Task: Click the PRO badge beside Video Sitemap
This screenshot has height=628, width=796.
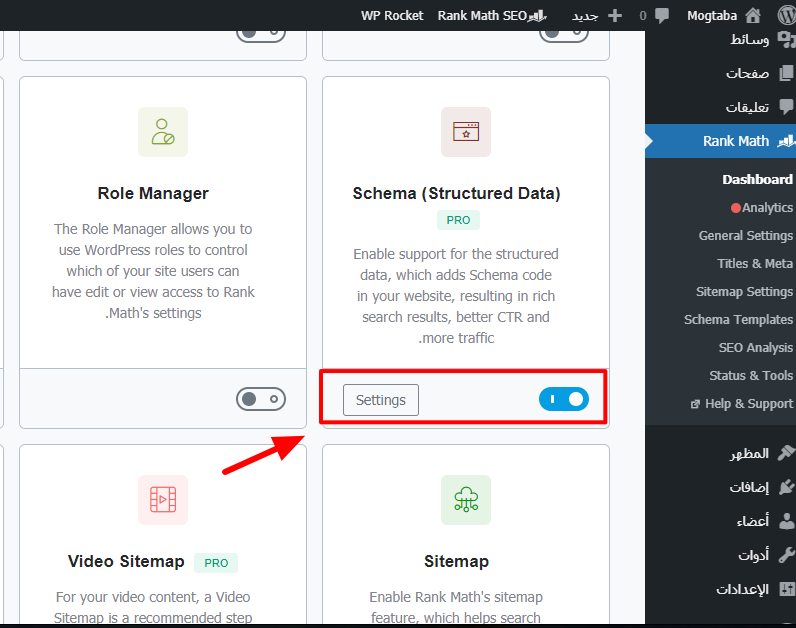Action: [x=216, y=563]
